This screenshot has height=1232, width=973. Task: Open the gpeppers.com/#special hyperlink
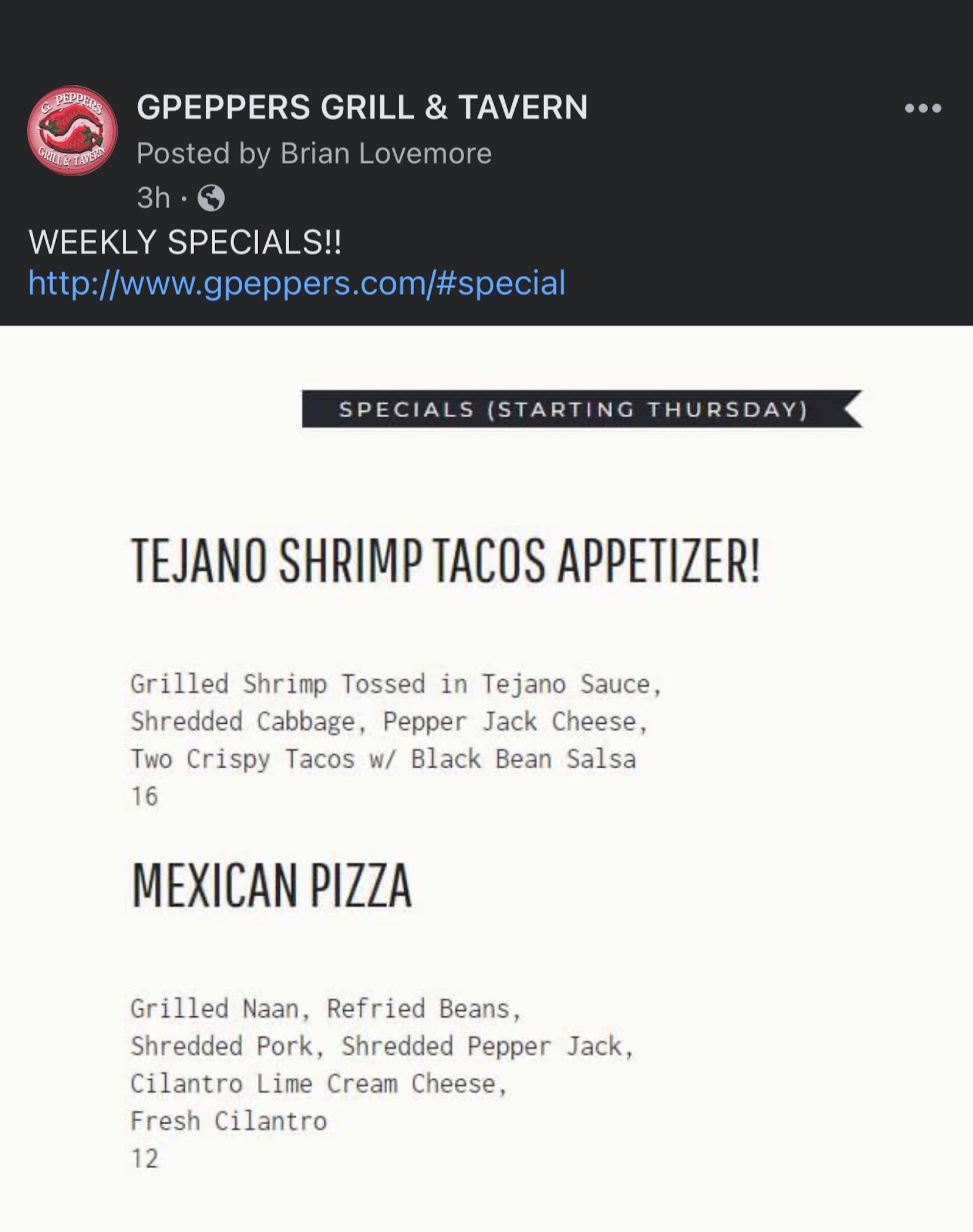296,283
